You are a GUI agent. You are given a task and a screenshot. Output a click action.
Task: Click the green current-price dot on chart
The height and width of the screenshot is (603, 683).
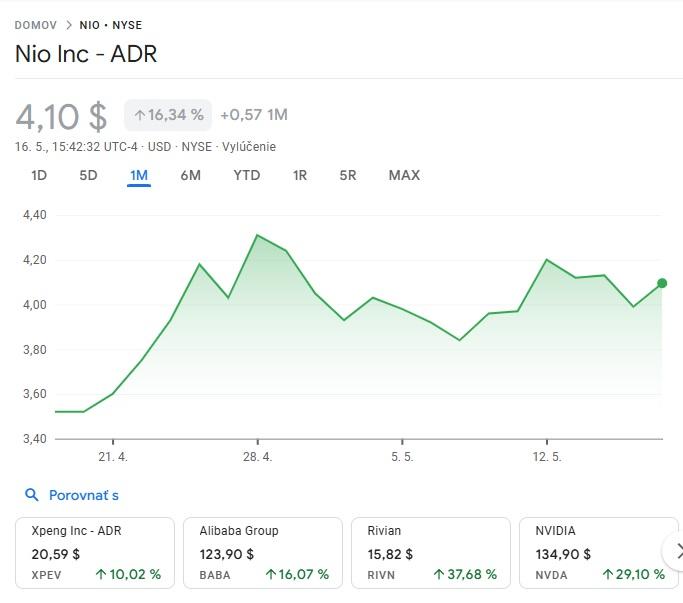point(662,283)
